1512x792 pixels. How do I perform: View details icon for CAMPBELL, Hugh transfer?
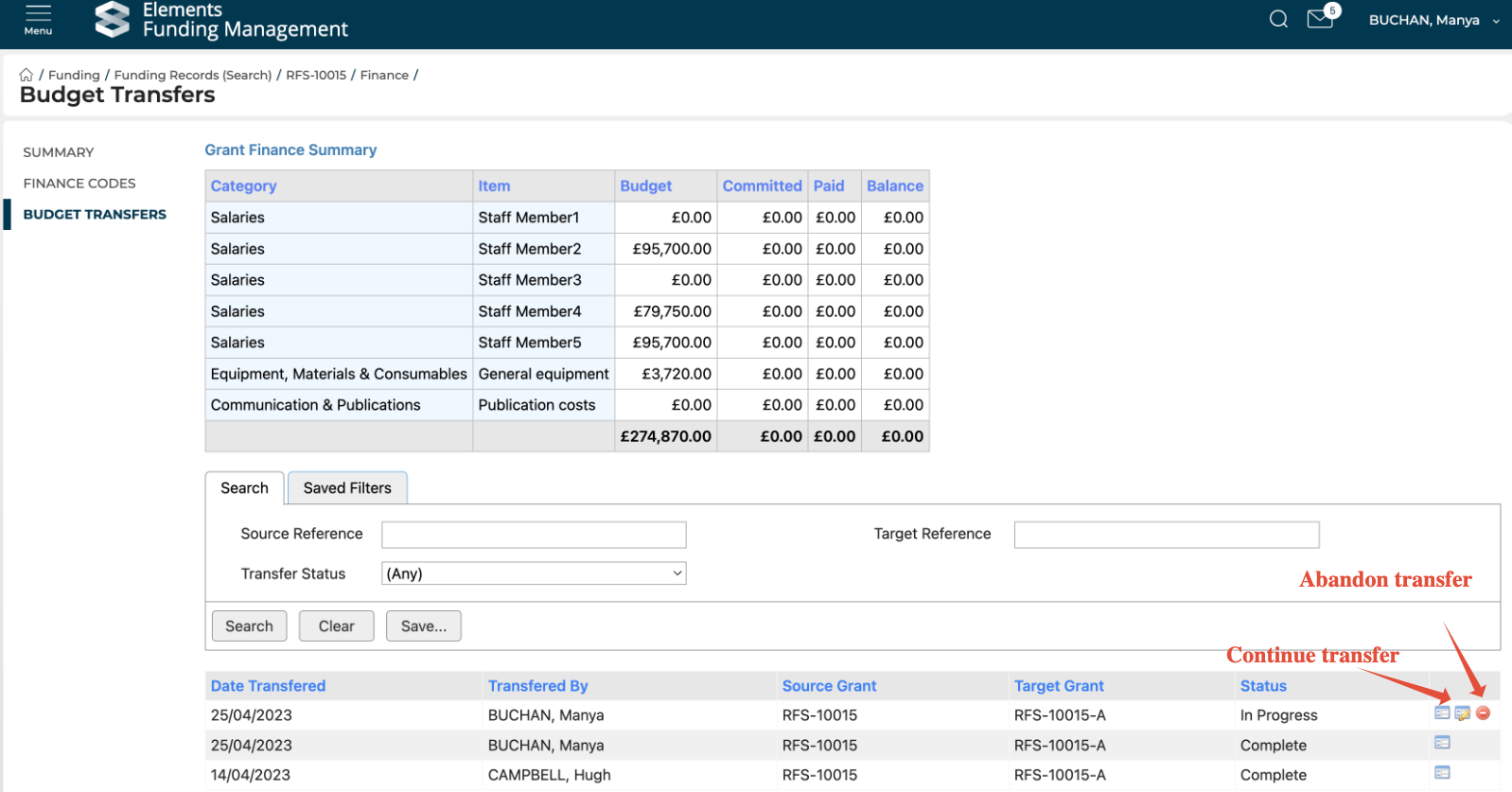(1442, 773)
